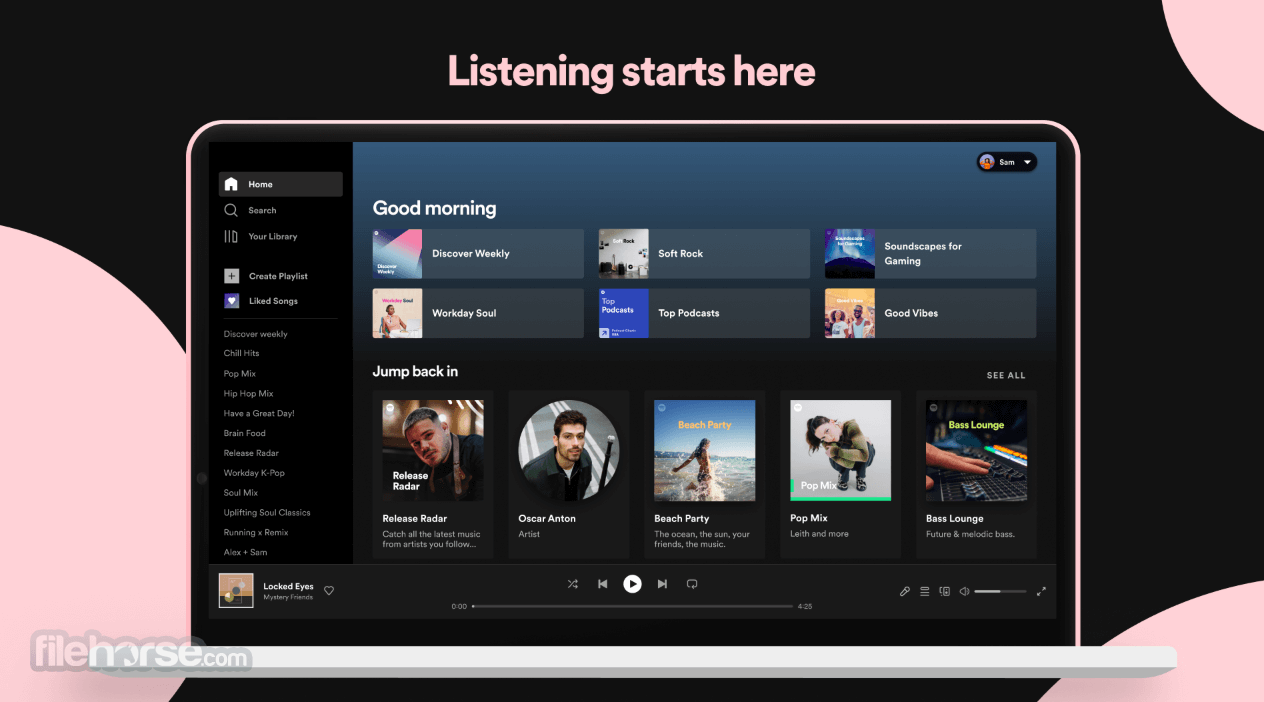
Task: Open the Sam profile dropdown
Action: click(1007, 162)
